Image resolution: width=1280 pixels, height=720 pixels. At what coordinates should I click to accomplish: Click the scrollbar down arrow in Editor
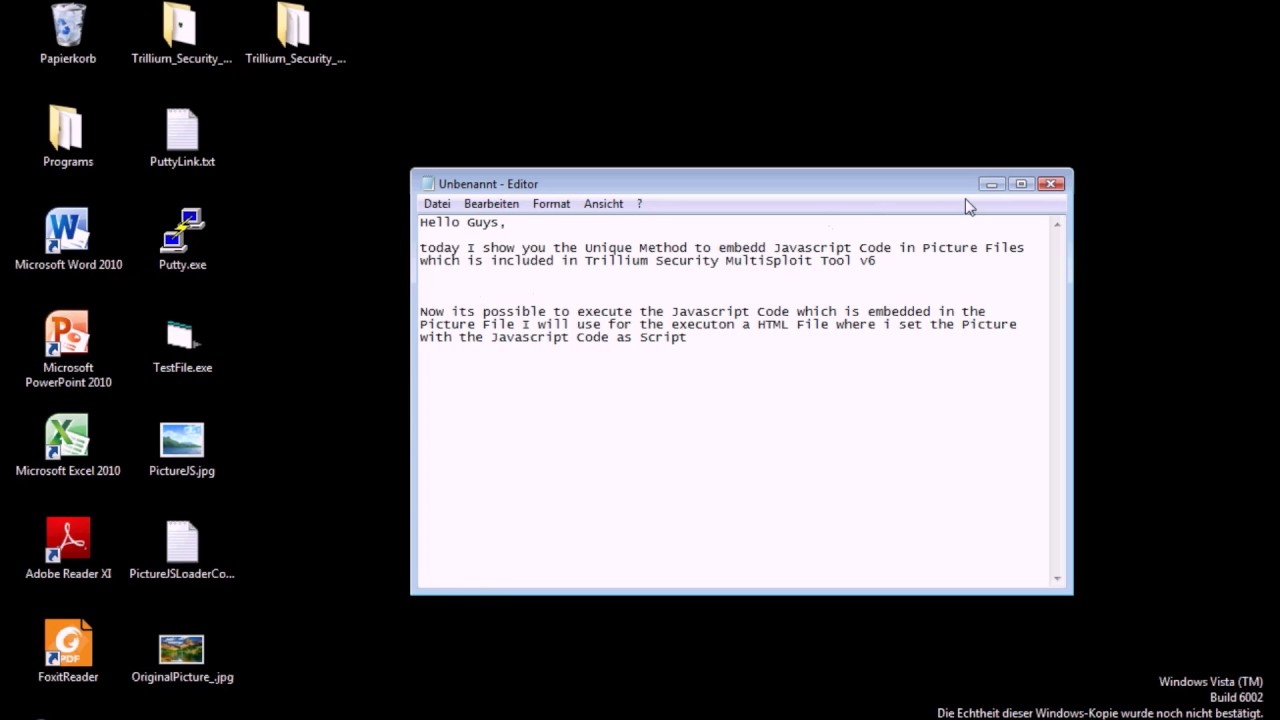coord(1057,578)
